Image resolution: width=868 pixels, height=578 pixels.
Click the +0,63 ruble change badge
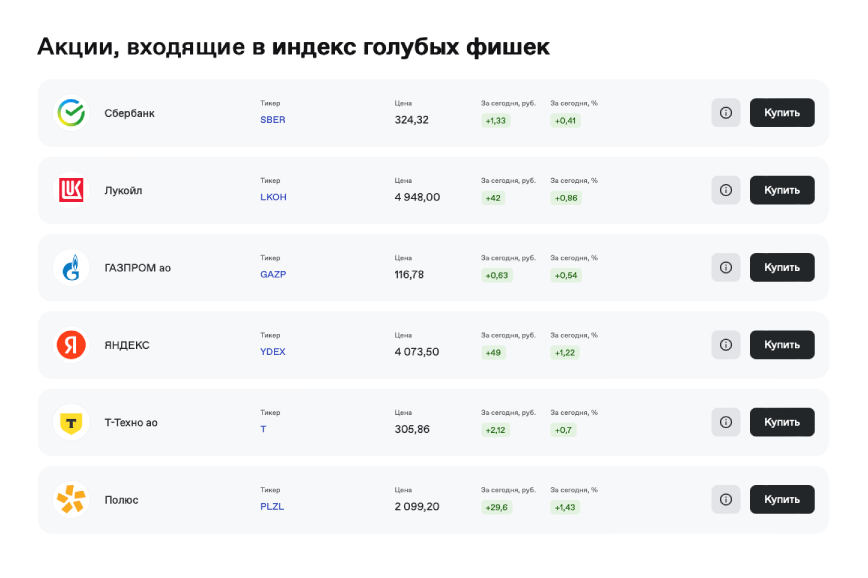pos(497,275)
